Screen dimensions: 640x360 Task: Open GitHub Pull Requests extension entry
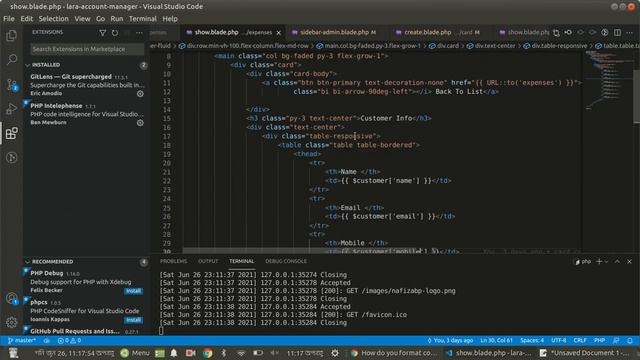point(86,331)
